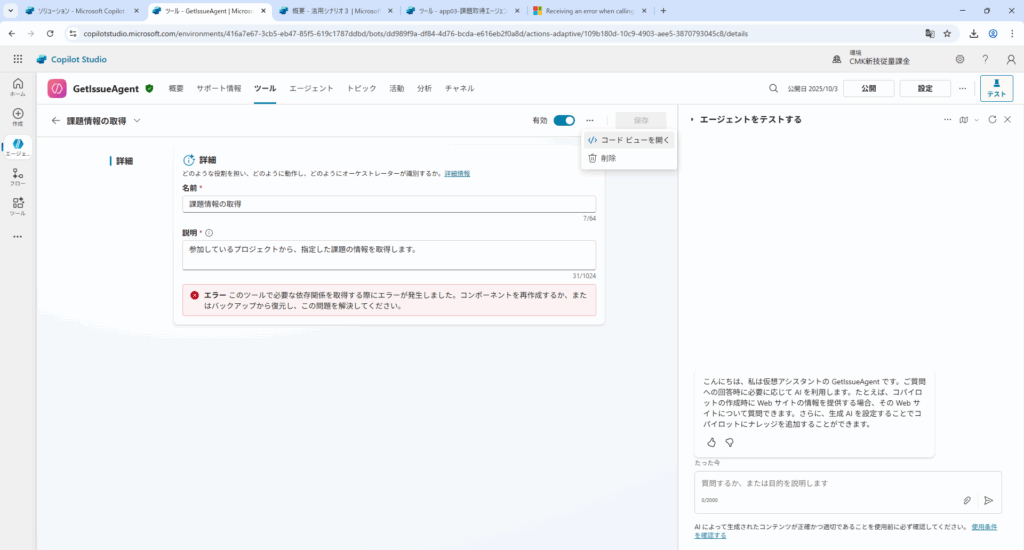
Task: Click the thumbs down icon on the greeting
Action: click(x=730, y=441)
